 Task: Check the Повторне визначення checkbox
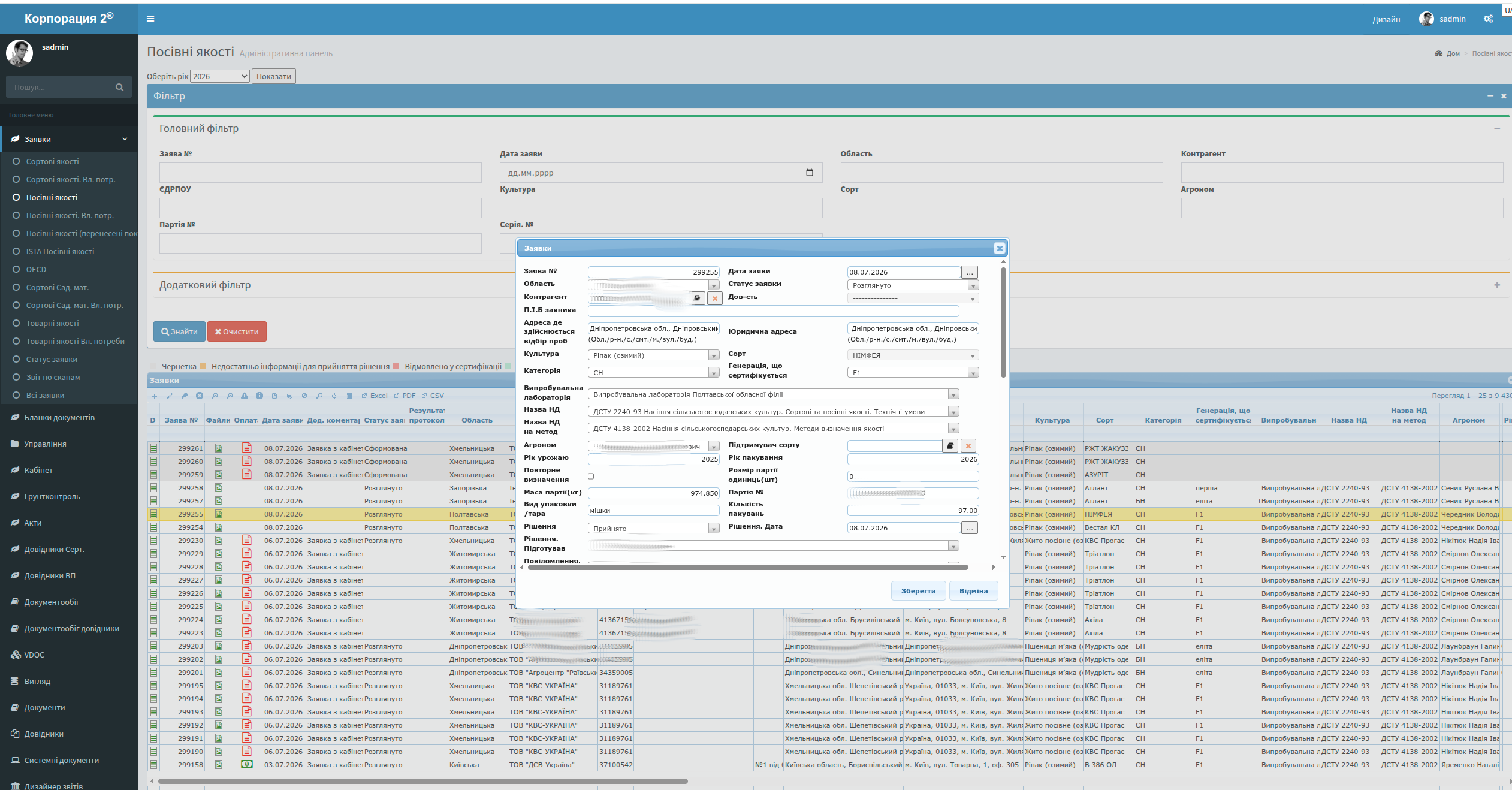coord(591,477)
